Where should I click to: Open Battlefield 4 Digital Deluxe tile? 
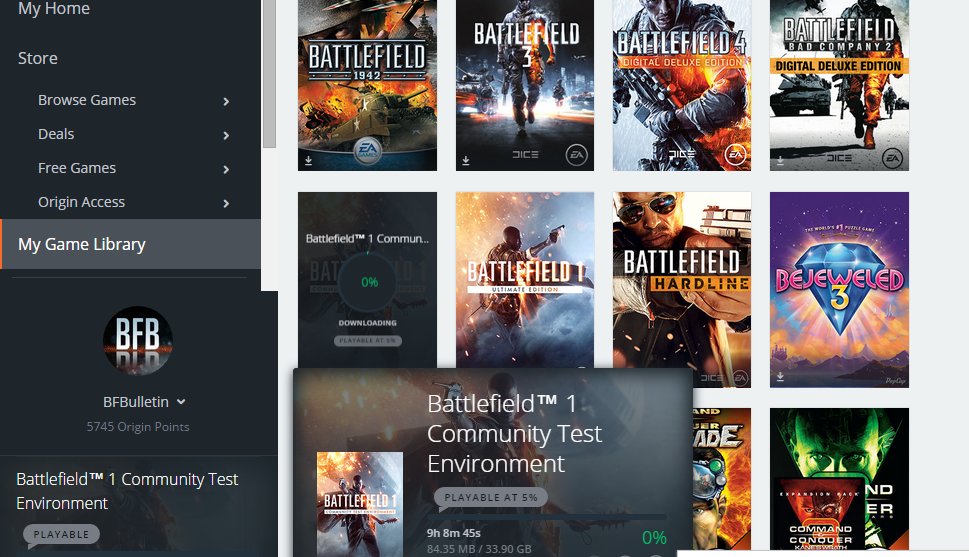(x=682, y=85)
